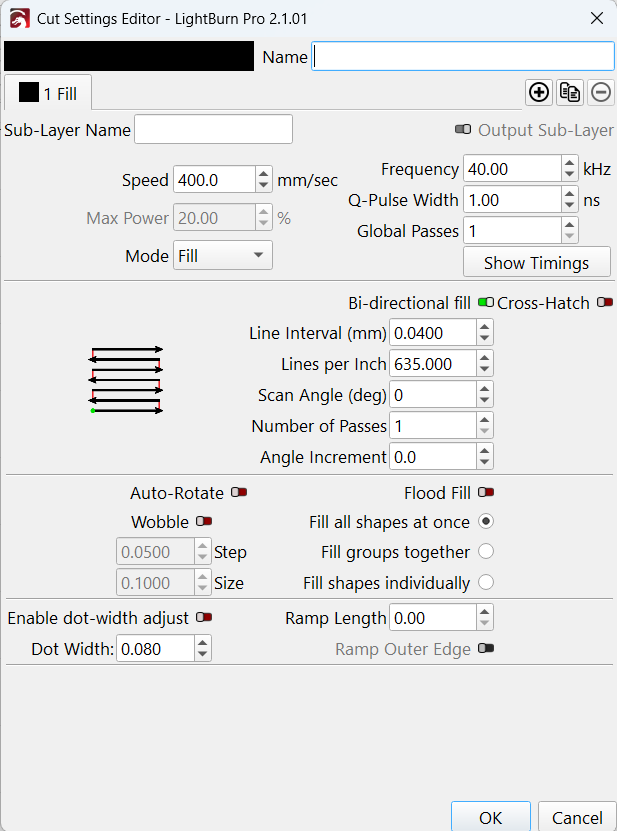The image size is (617, 831).
Task: Enable the Wobble switch
Action: pyautogui.click(x=204, y=521)
